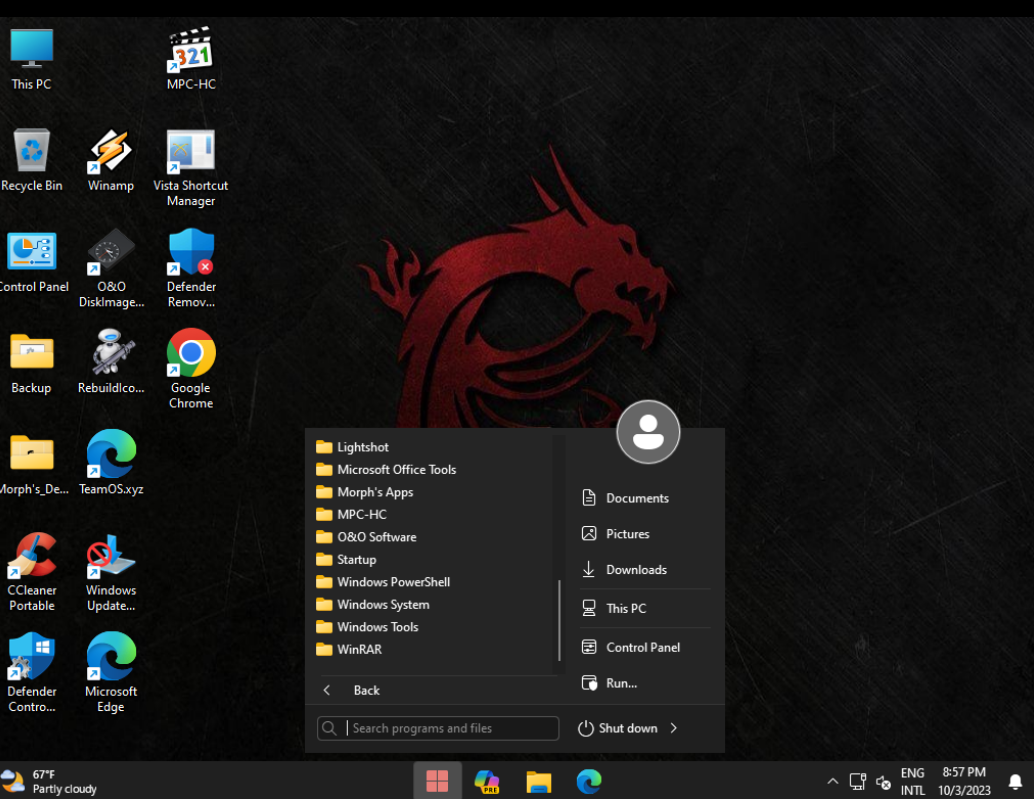
Task: Select the Backup folder on desktop
Action: coord(31,363)
